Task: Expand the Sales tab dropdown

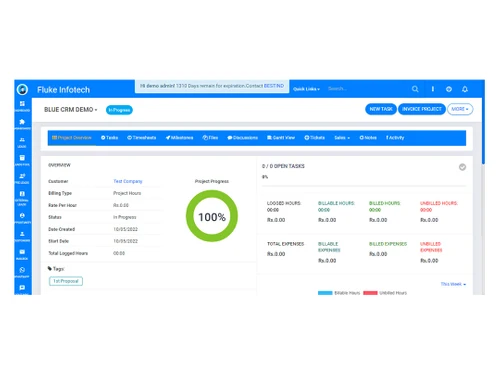Action: (x=342, y=138)
